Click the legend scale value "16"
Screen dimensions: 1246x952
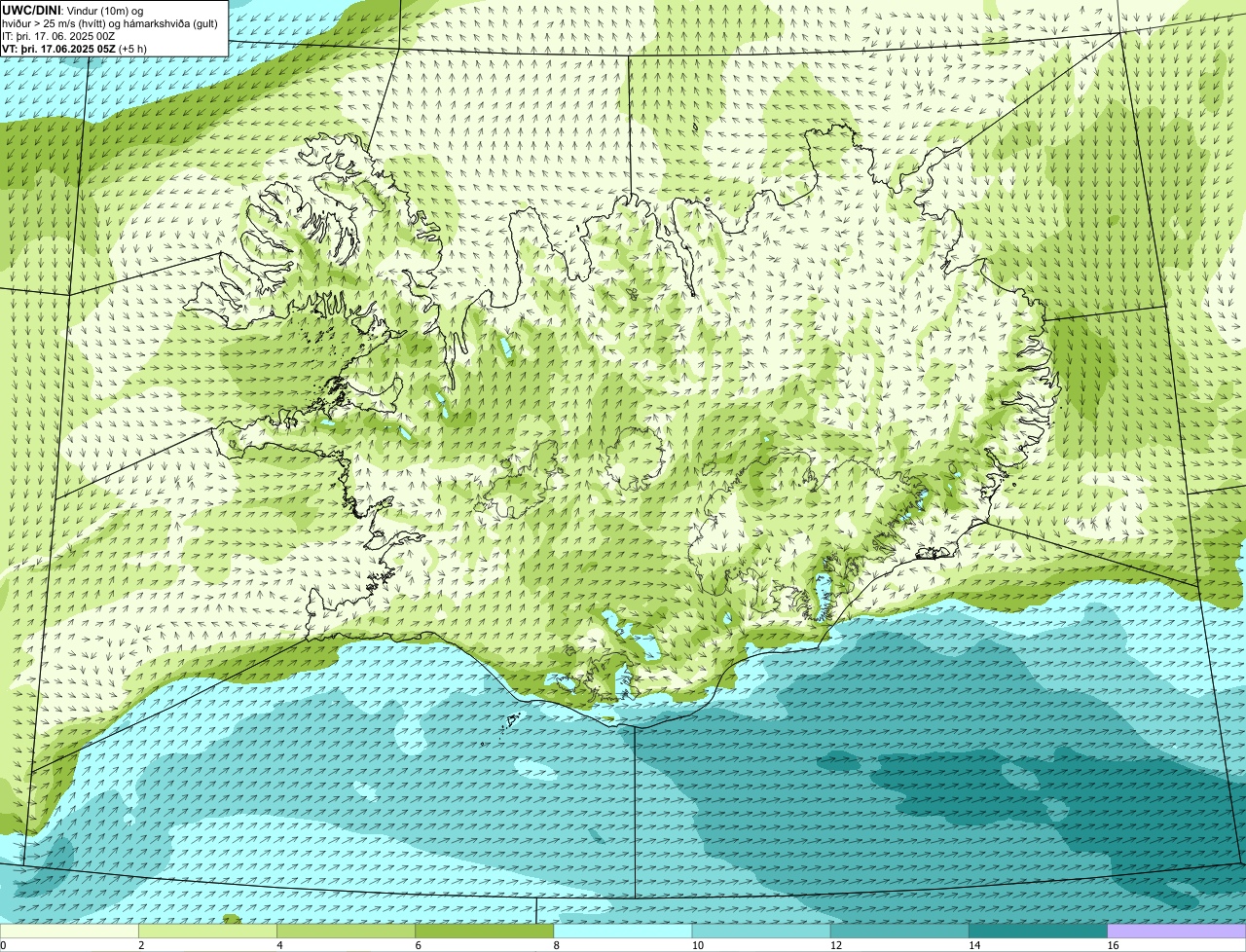pos(1113,945)
